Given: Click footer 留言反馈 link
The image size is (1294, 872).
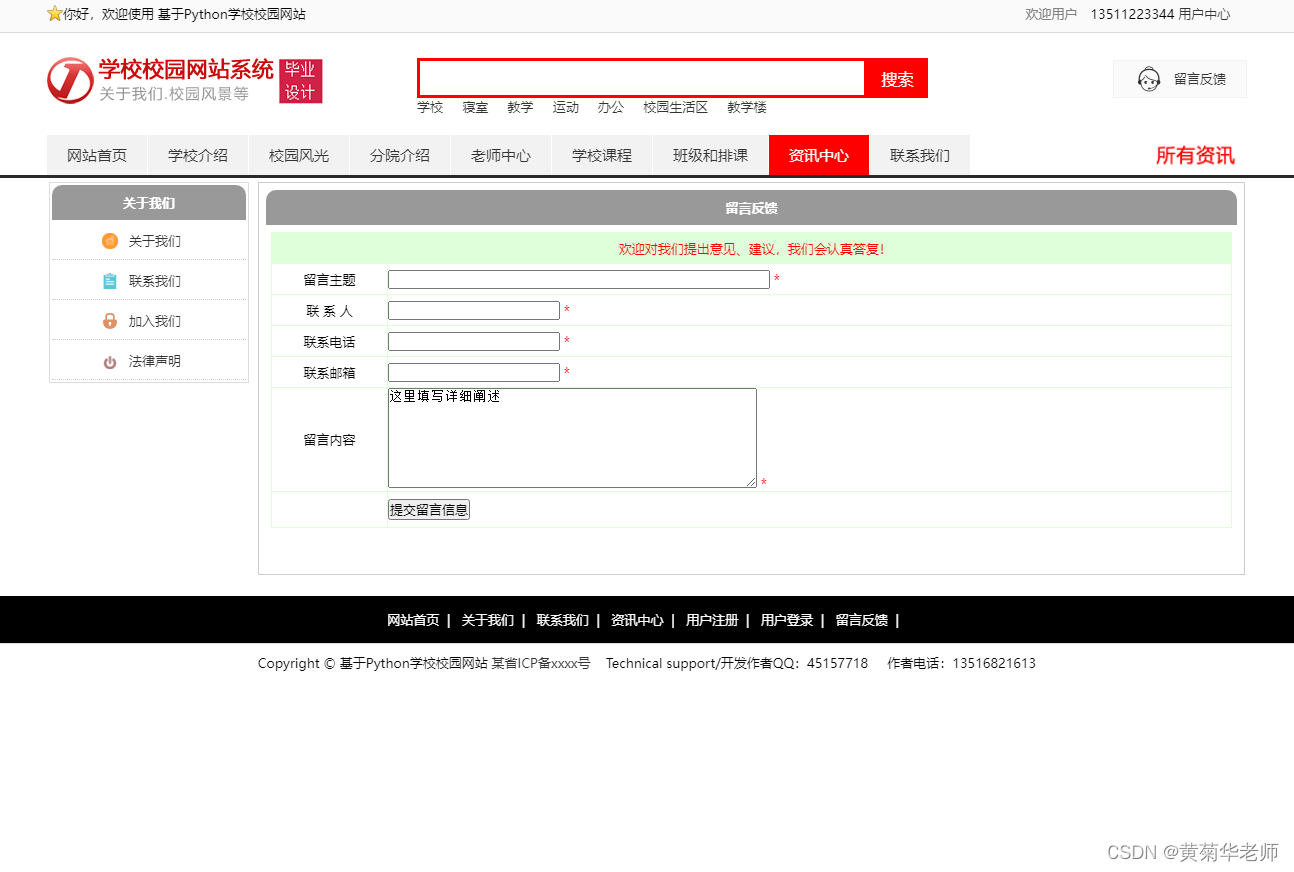Looking at the screenshot, I should 862,620.
